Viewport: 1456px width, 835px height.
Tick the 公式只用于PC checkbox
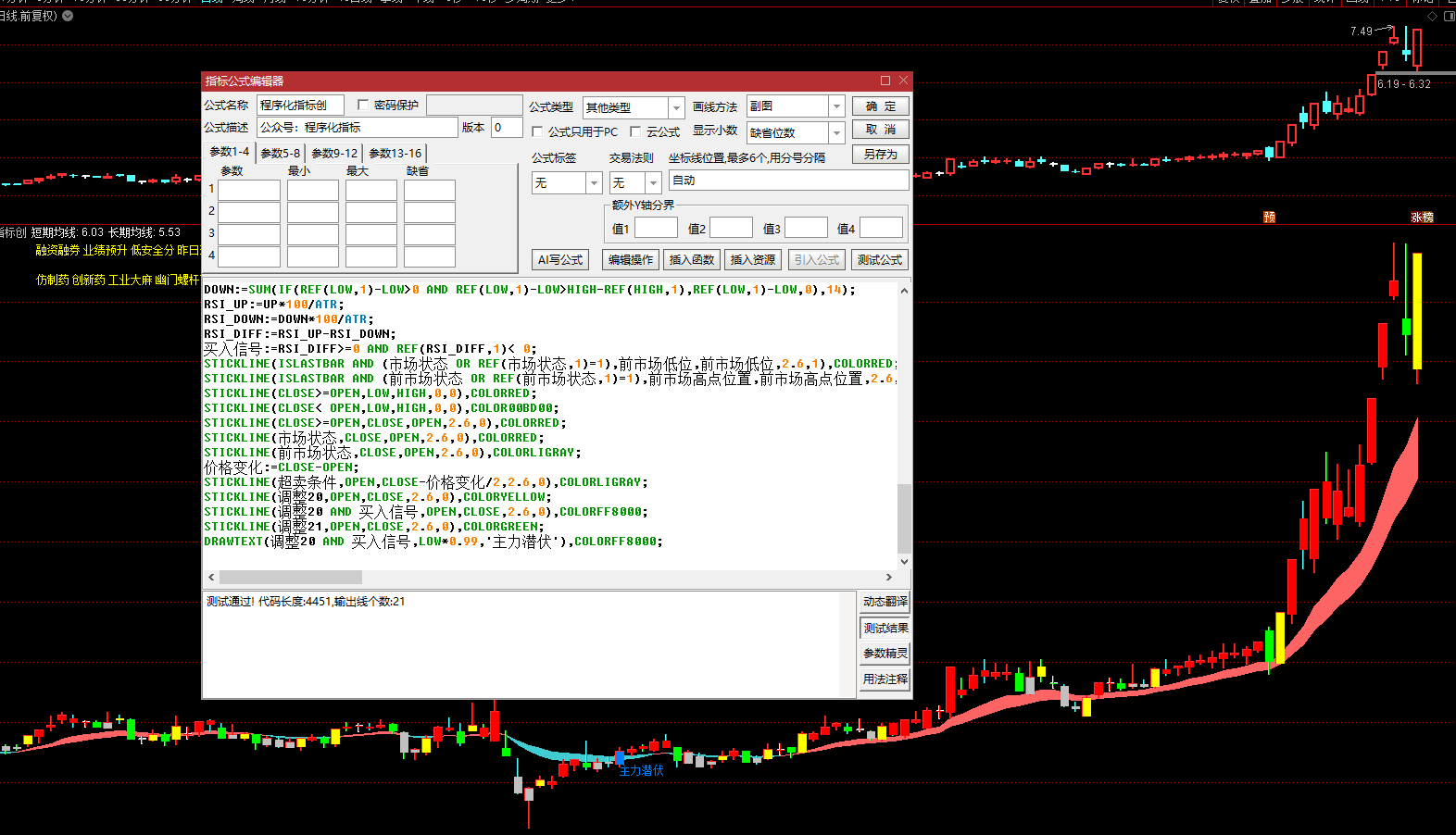pos(537,132)
